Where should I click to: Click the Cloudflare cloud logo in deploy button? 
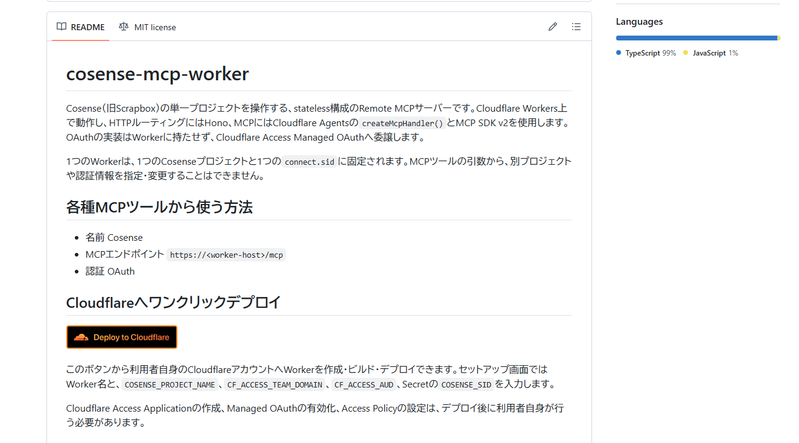point(81,337)
